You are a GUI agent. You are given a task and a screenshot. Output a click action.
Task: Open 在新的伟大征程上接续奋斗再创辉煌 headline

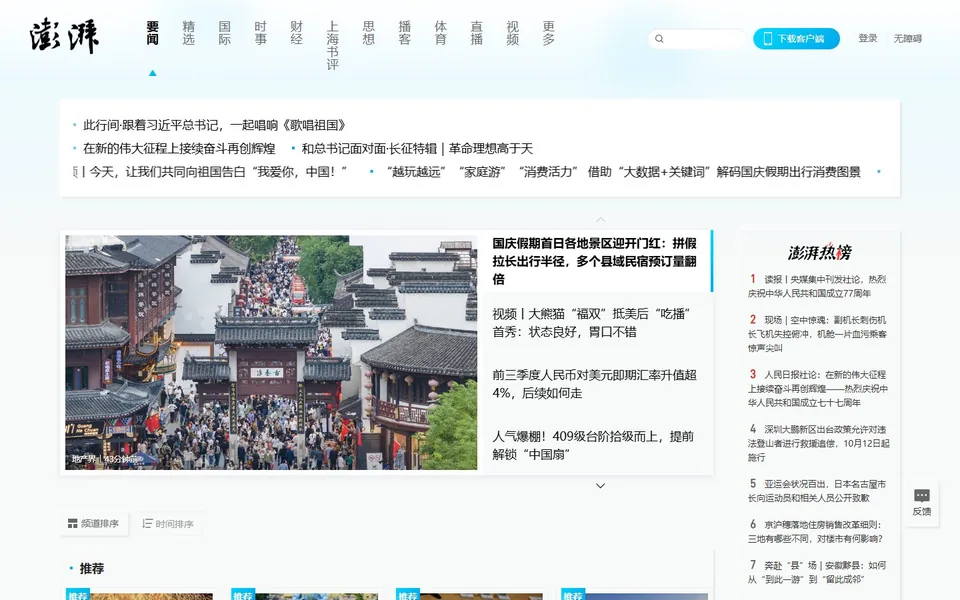(179, 148)
